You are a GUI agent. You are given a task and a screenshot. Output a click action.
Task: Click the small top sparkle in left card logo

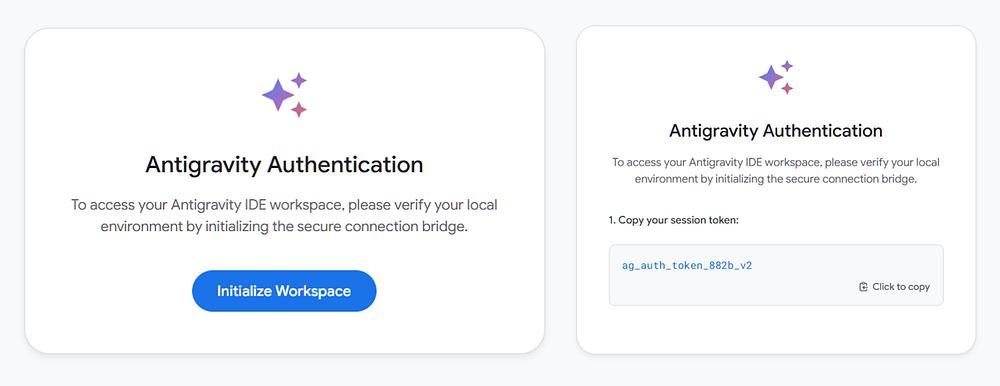(x=298, y=80)
